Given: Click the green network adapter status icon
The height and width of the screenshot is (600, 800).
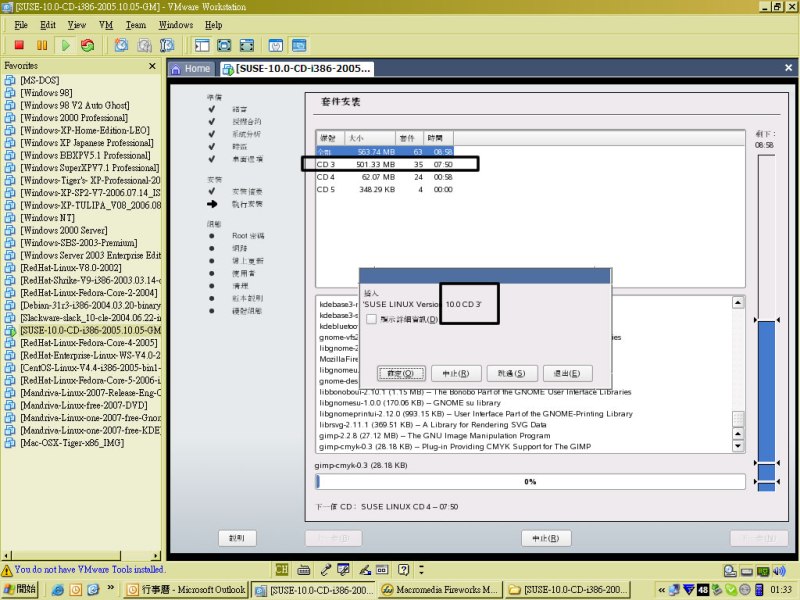Looking at the screenshot, I should click(x=763, y=571).
